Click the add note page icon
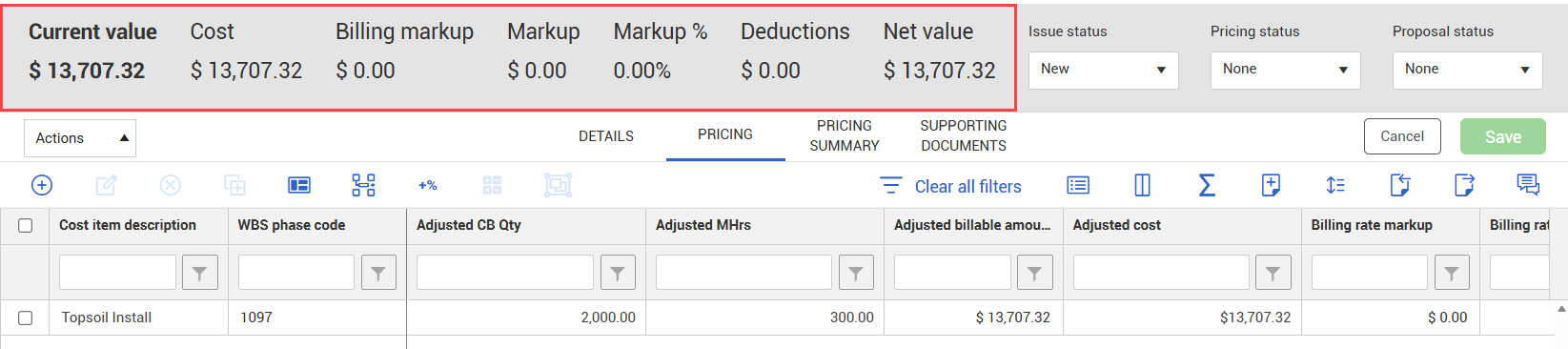 pyautogui.click(x=1271, y=185)
